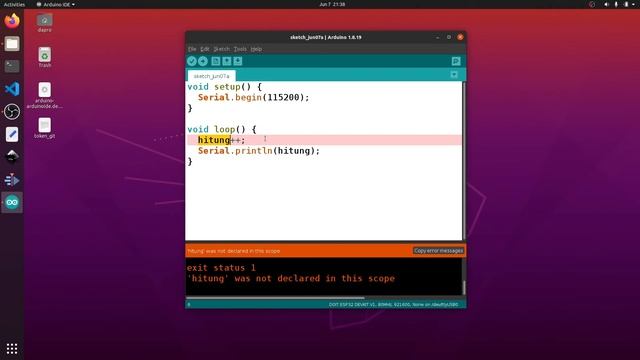Click the editor vertical scrollbar
Image resolution: width=640 pixels, height=360 pixels.
(x=464, y=161)
